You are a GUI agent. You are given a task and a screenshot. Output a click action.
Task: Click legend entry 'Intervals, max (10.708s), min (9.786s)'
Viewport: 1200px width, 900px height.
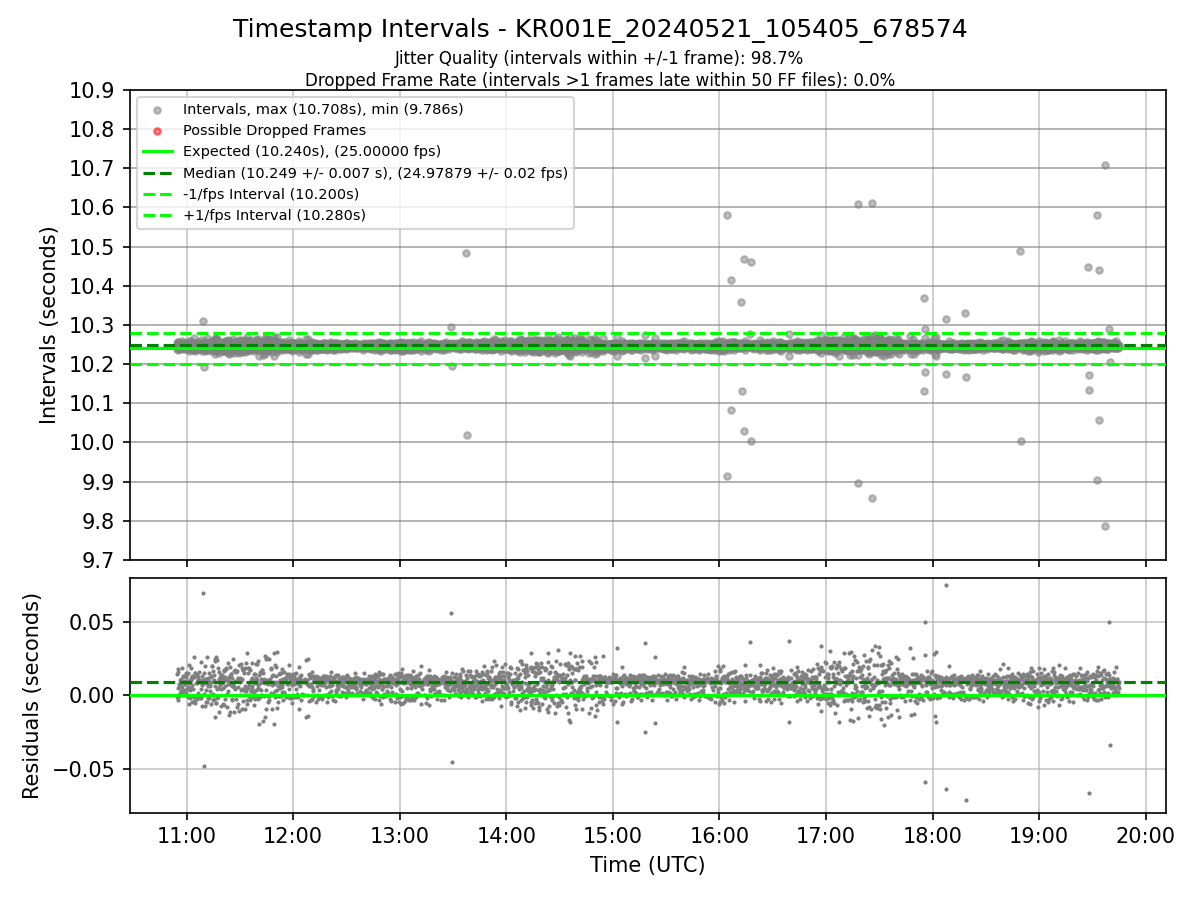coord(323,109)
